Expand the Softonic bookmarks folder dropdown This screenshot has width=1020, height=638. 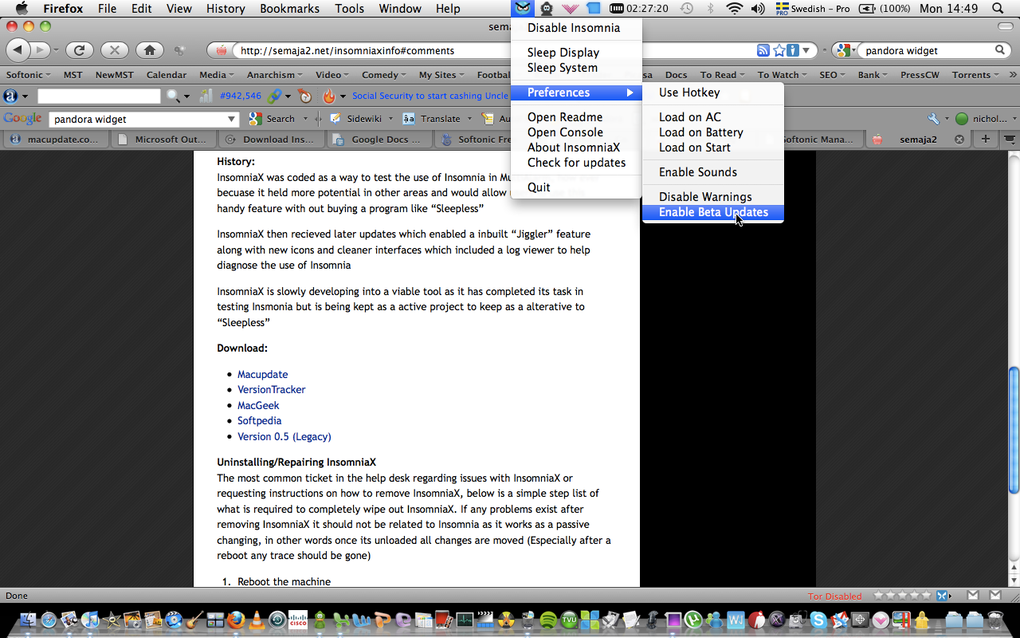[x=28, y=75]
